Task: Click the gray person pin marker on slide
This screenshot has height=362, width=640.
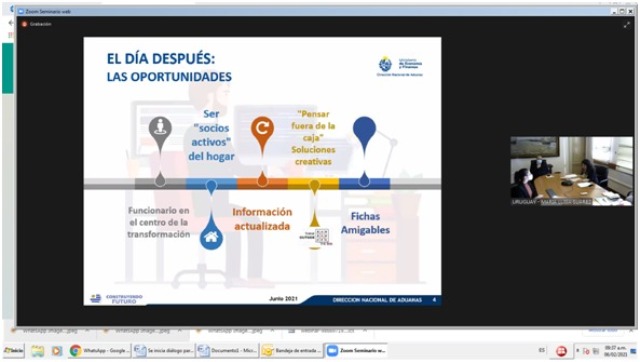Action: coord(160,129)
